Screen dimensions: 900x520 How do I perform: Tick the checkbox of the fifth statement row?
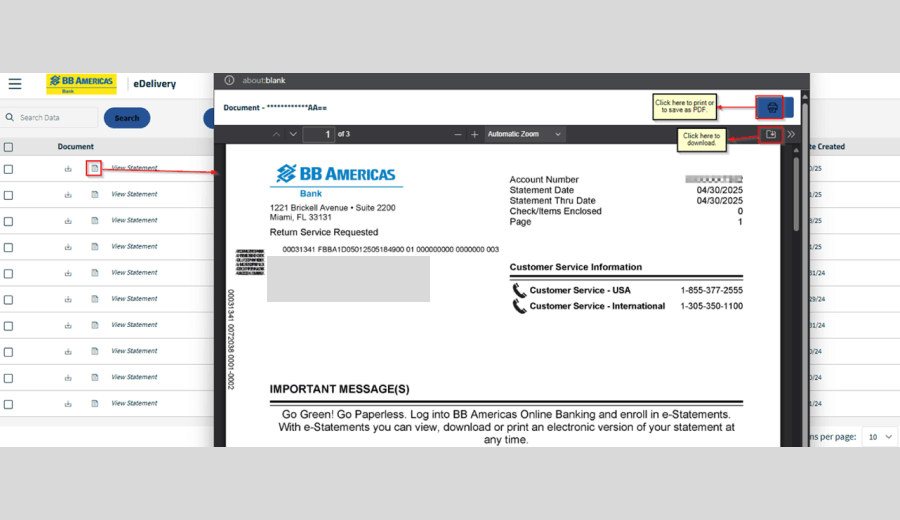click(9, 274)
